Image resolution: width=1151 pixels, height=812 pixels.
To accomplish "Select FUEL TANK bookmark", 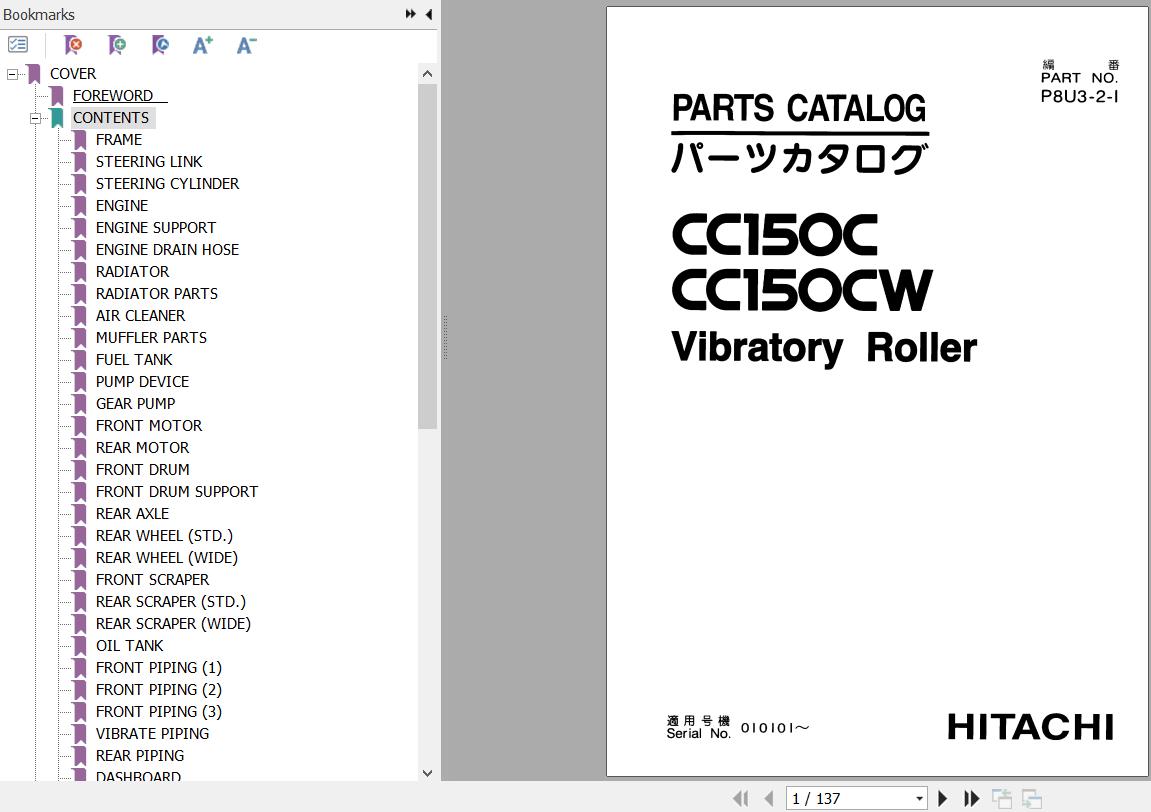I will point(134,360).
